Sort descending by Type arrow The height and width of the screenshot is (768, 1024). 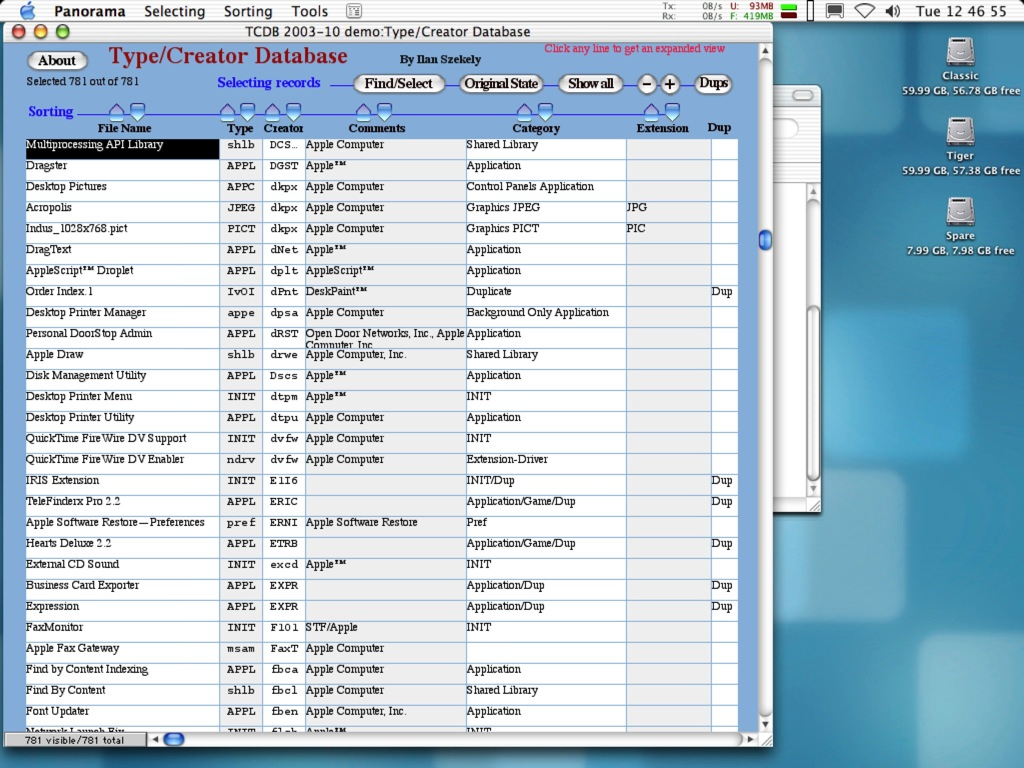coord(248,111)
